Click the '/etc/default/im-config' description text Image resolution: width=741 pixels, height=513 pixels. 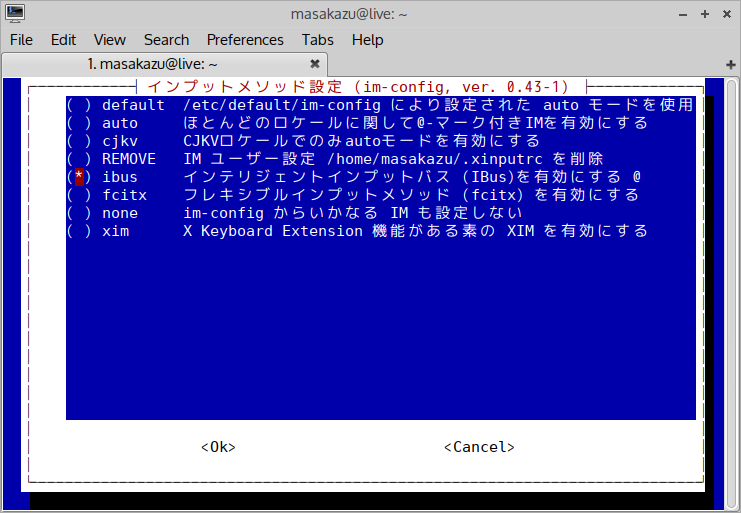[282, 105]
